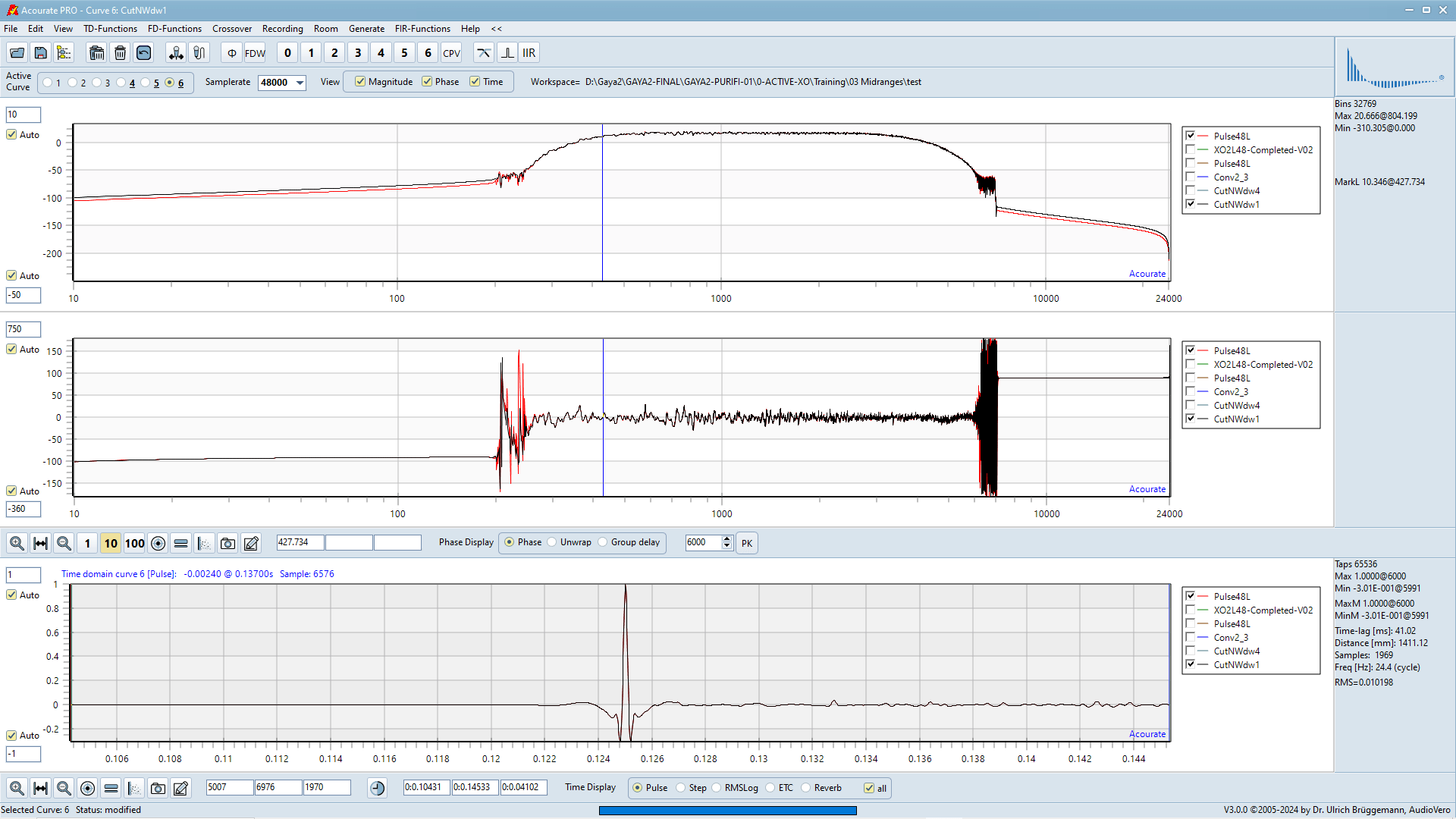The image size is (1456, 819).
Task: Click the time chart edit pencil icon
Action: 180,788
